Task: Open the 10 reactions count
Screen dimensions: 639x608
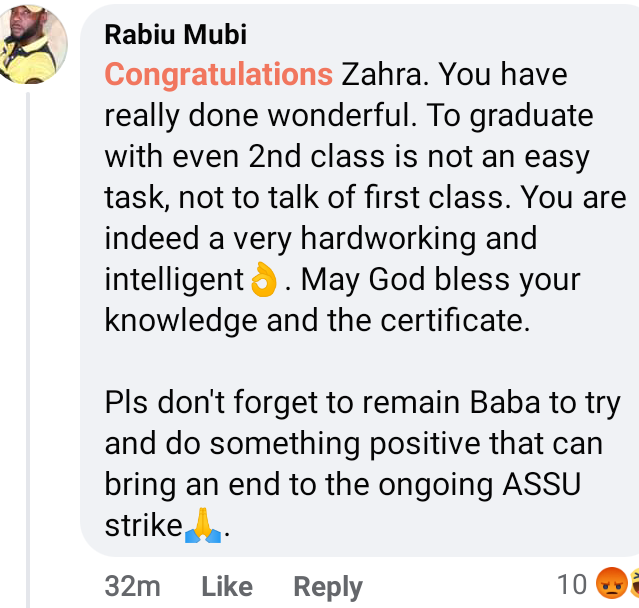Action: click(x=572, y=584)
